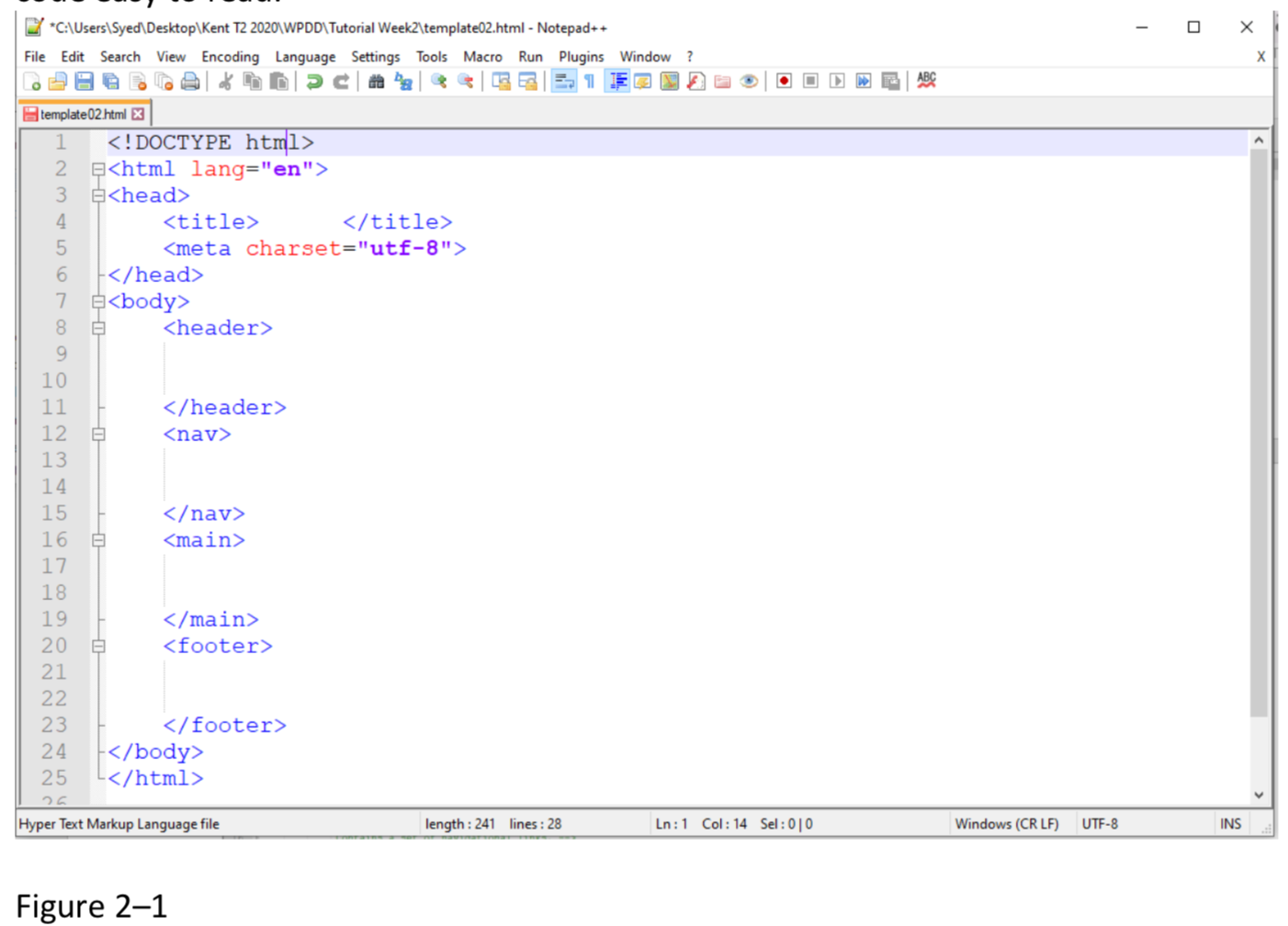
Task: Click the Folder as Workspace icon
Action: [x=723, y=82]
